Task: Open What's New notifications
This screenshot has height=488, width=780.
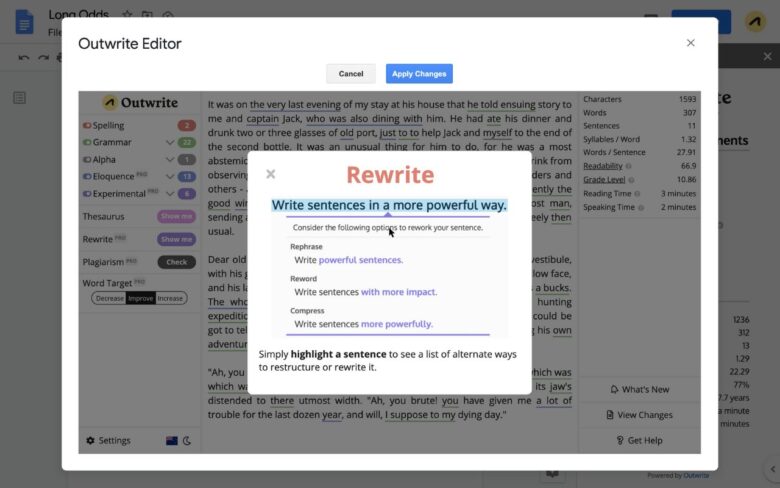Action: tap(640, 390)
